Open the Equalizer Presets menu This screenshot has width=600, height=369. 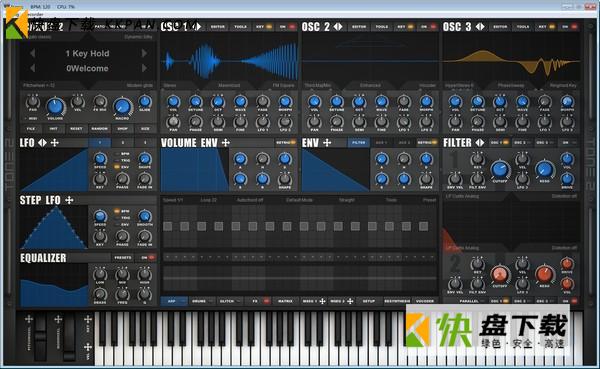coord(123,258)
